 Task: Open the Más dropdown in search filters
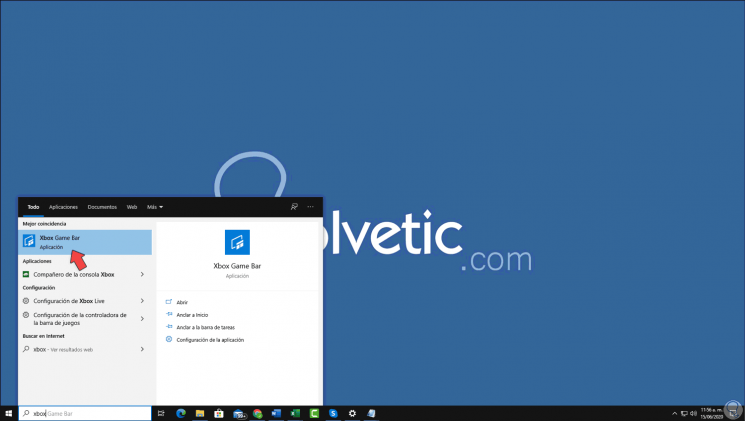click(x=155, y=207)
